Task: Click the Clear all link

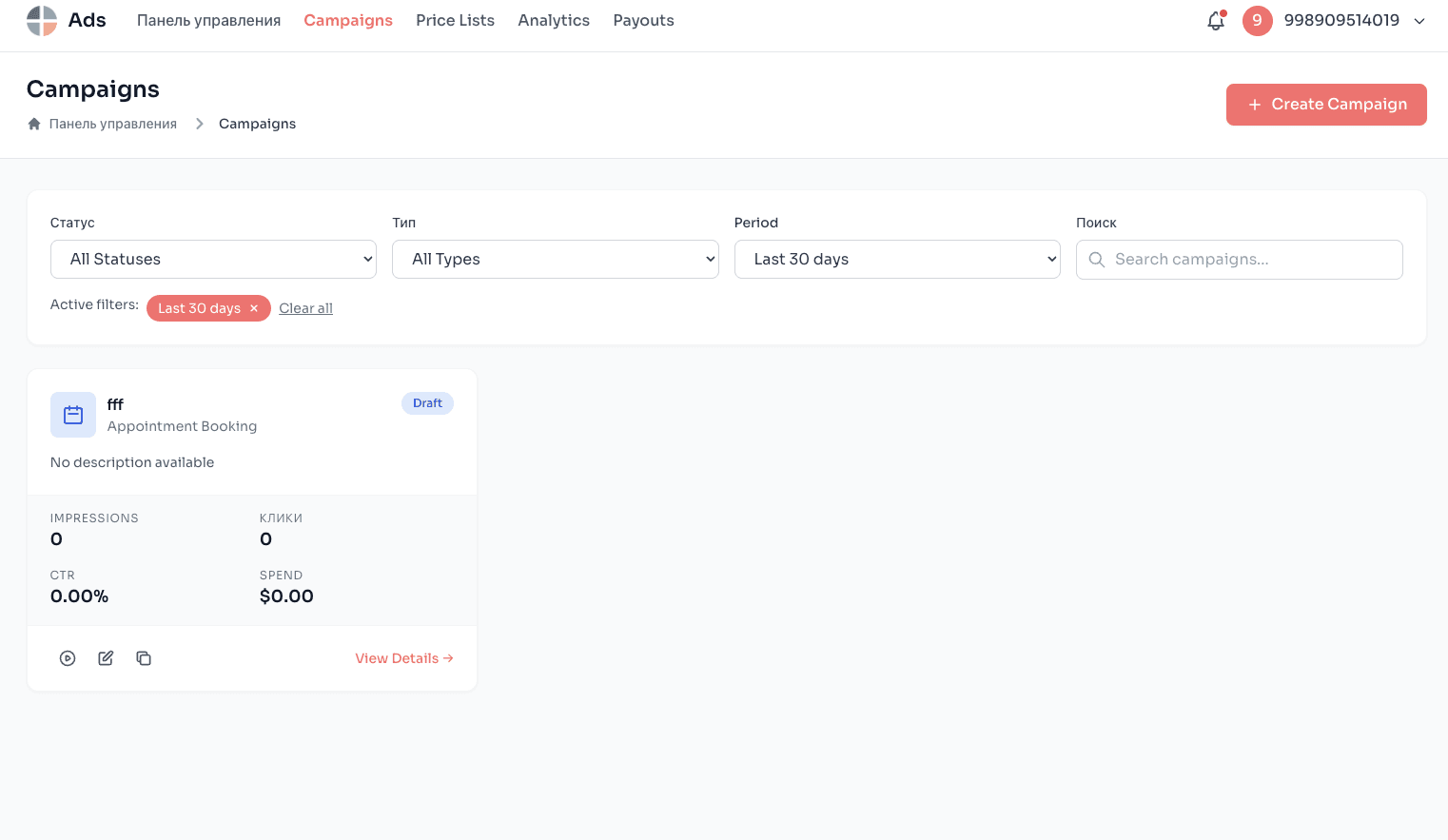Action: click(305, 308)
